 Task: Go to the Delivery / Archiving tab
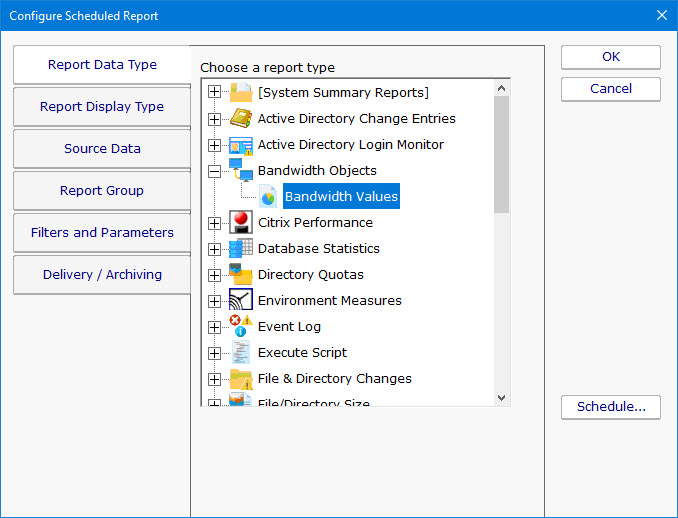tap(102, 275)
